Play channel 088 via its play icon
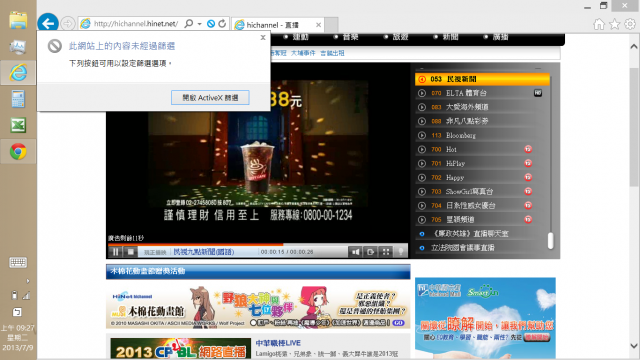 pos(422,121)
